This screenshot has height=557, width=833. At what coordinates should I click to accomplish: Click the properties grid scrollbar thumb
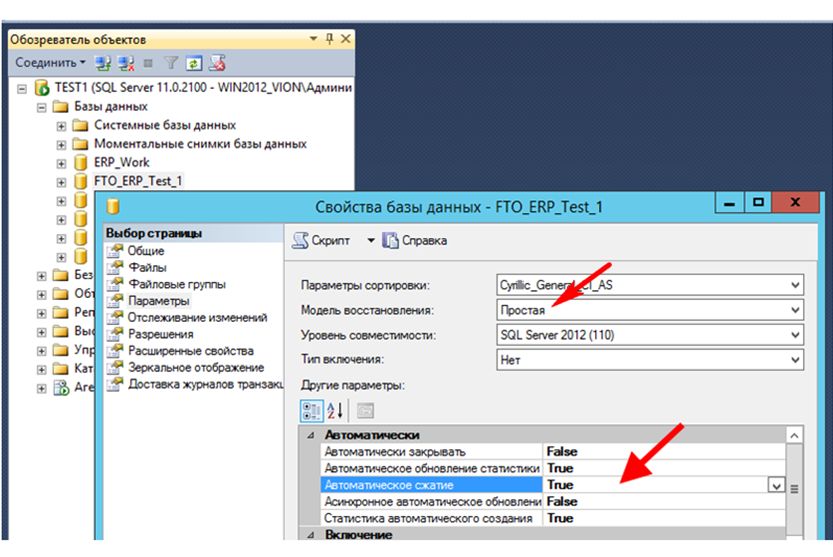[x=794, y=489]
